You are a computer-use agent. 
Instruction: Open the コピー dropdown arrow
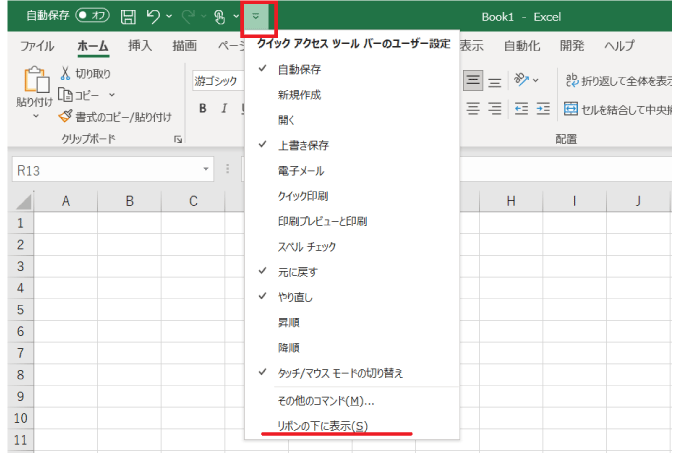112,95
